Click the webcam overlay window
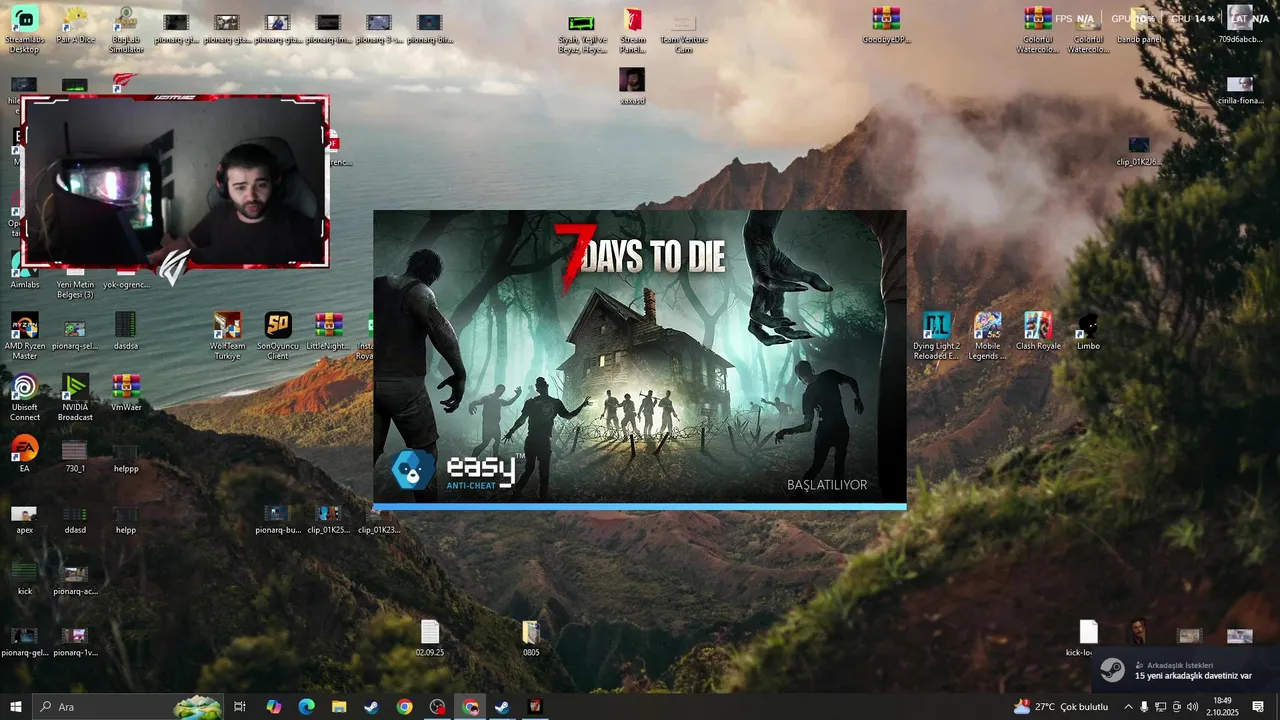Screen dimensions: 1280x720 pos(175,182)
